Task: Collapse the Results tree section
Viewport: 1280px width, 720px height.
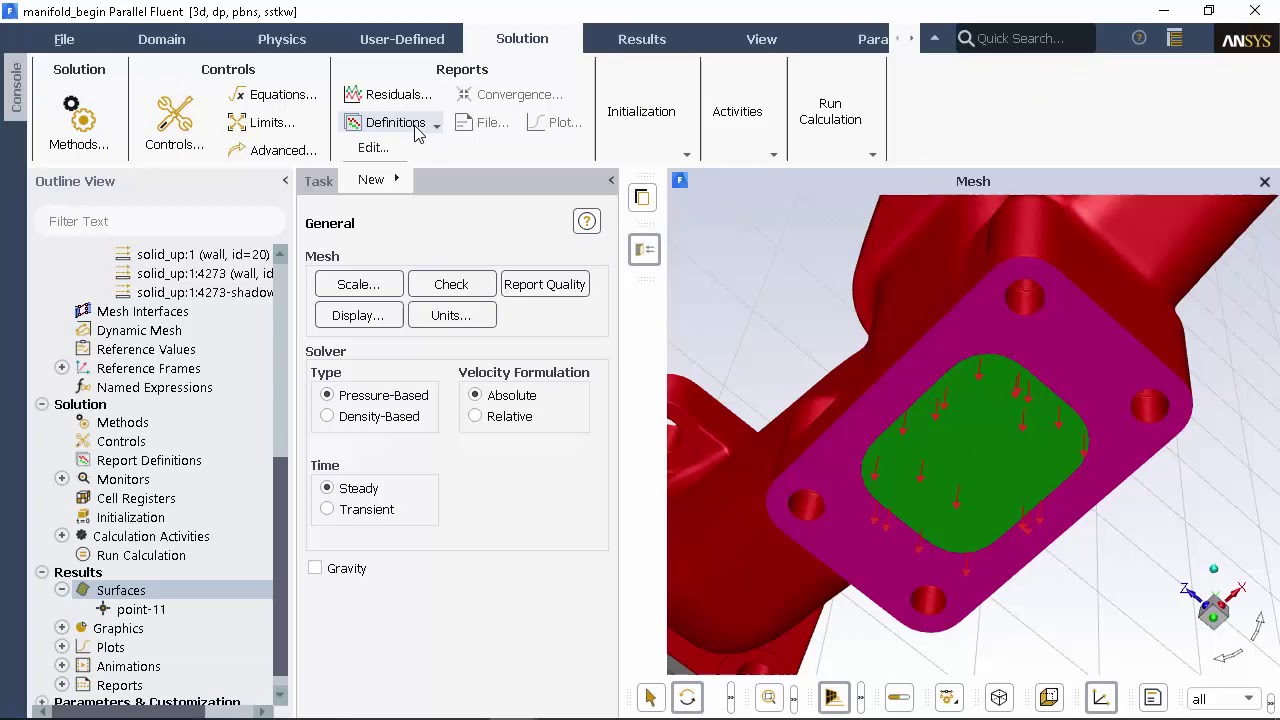Action: tap(42, 573)
